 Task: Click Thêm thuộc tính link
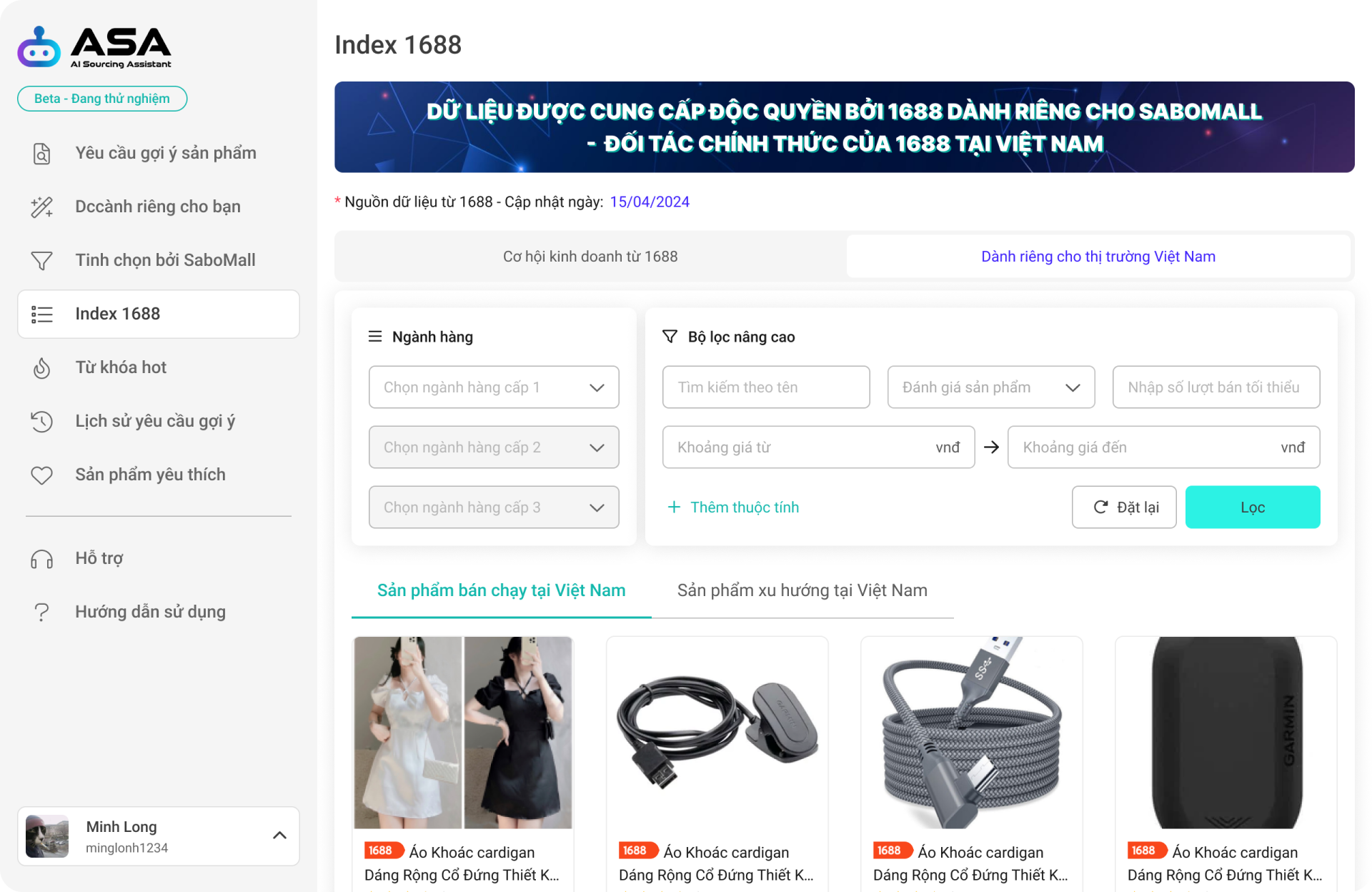734,507
